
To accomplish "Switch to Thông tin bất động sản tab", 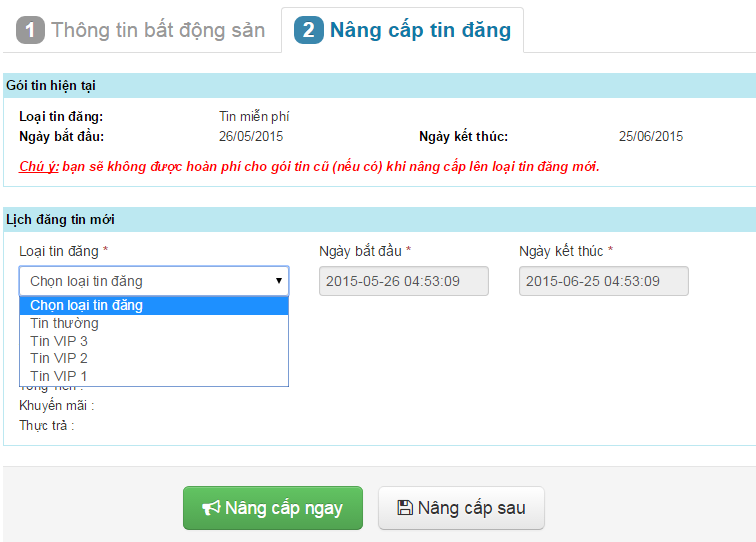I will click(x=158, y=30).
